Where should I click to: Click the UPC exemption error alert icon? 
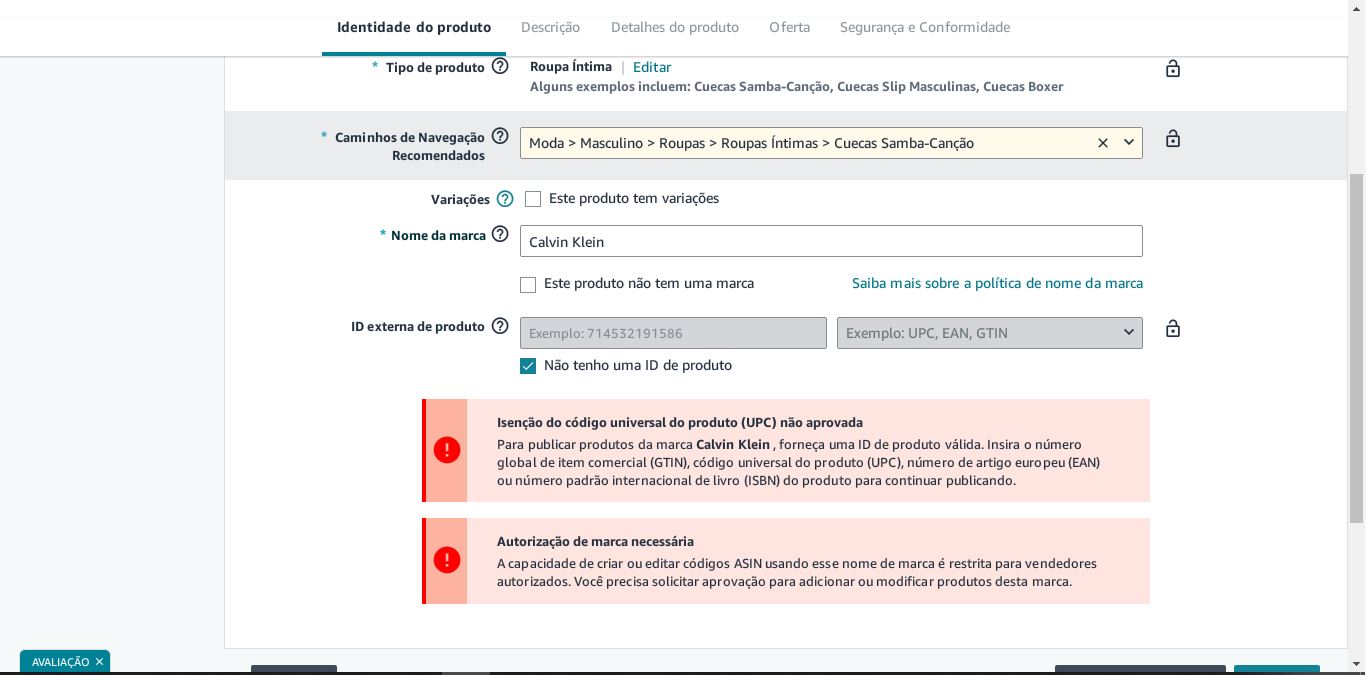[447, 450]
